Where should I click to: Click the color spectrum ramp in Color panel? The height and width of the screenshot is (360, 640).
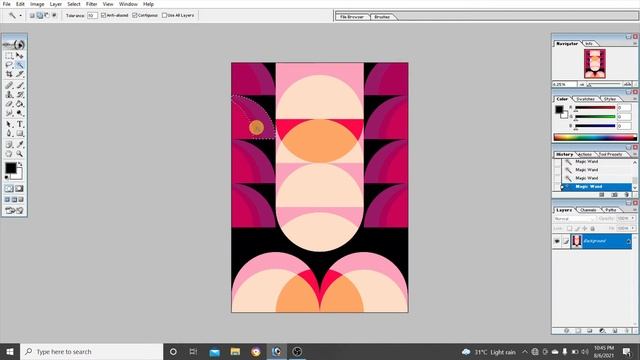(595, 137)
